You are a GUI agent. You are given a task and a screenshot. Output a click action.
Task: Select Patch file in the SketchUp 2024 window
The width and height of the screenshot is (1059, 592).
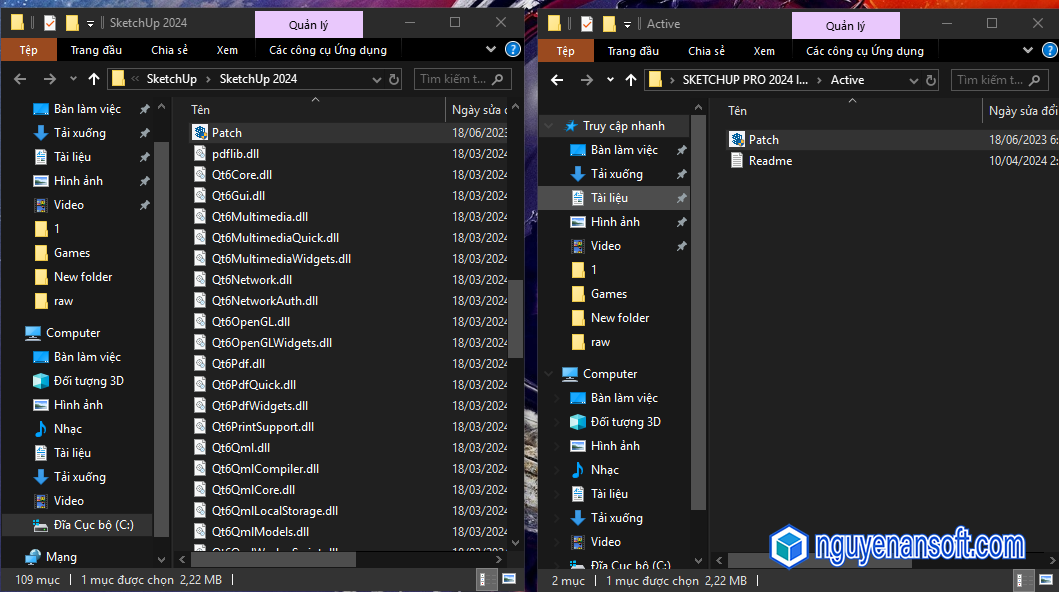pos(226,133)
